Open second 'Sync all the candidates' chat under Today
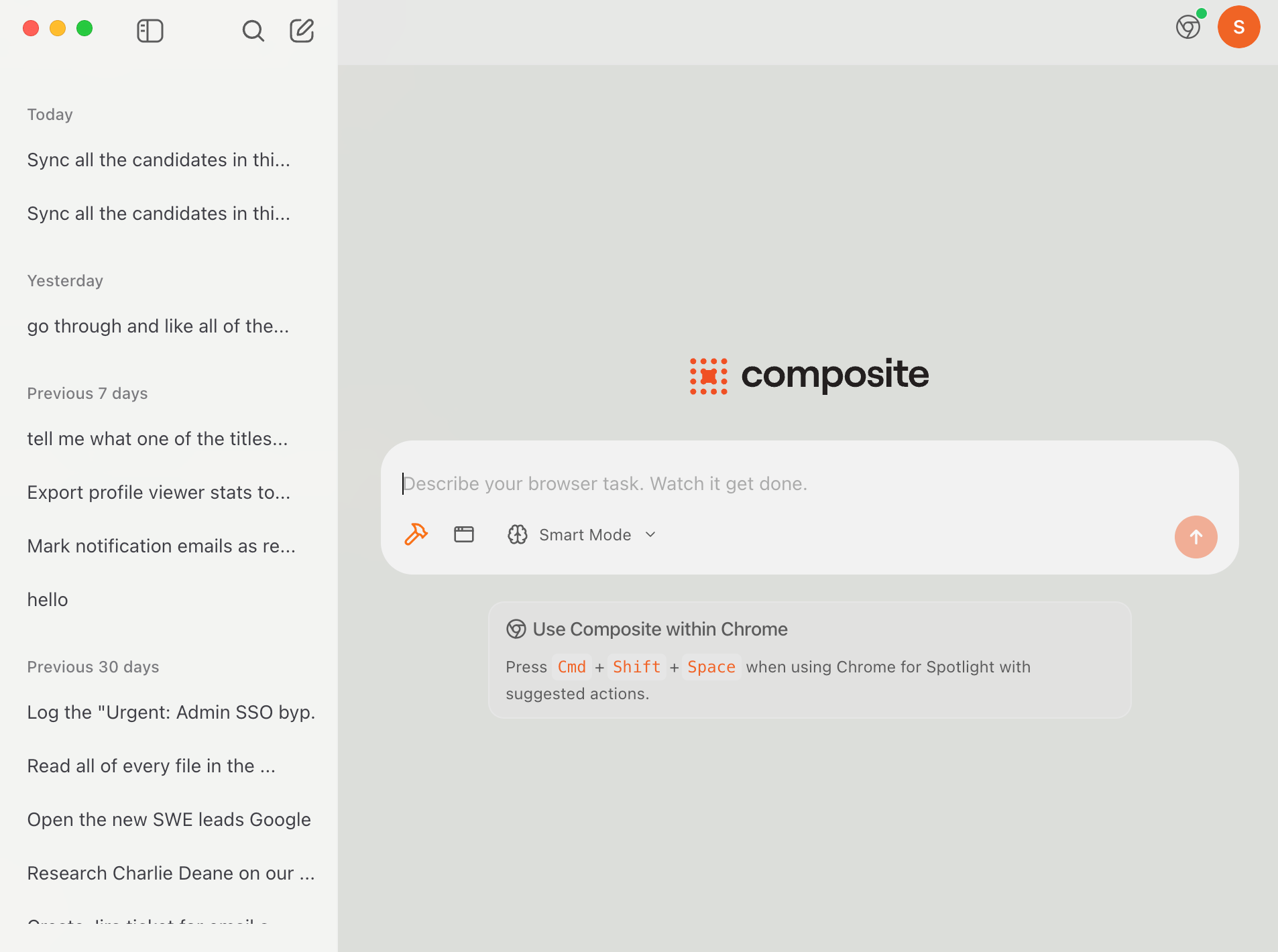Screen dimensions: 1278x952 159,213
